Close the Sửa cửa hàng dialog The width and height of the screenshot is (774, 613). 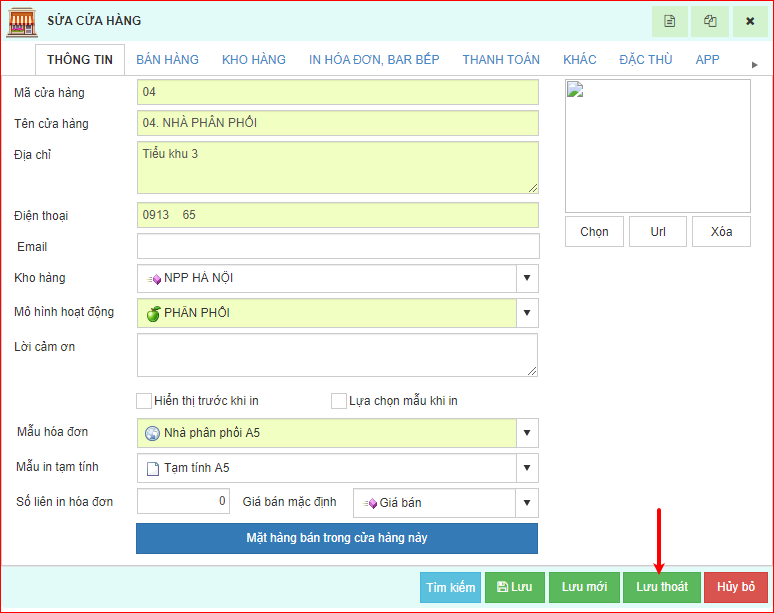click(750, 21)
